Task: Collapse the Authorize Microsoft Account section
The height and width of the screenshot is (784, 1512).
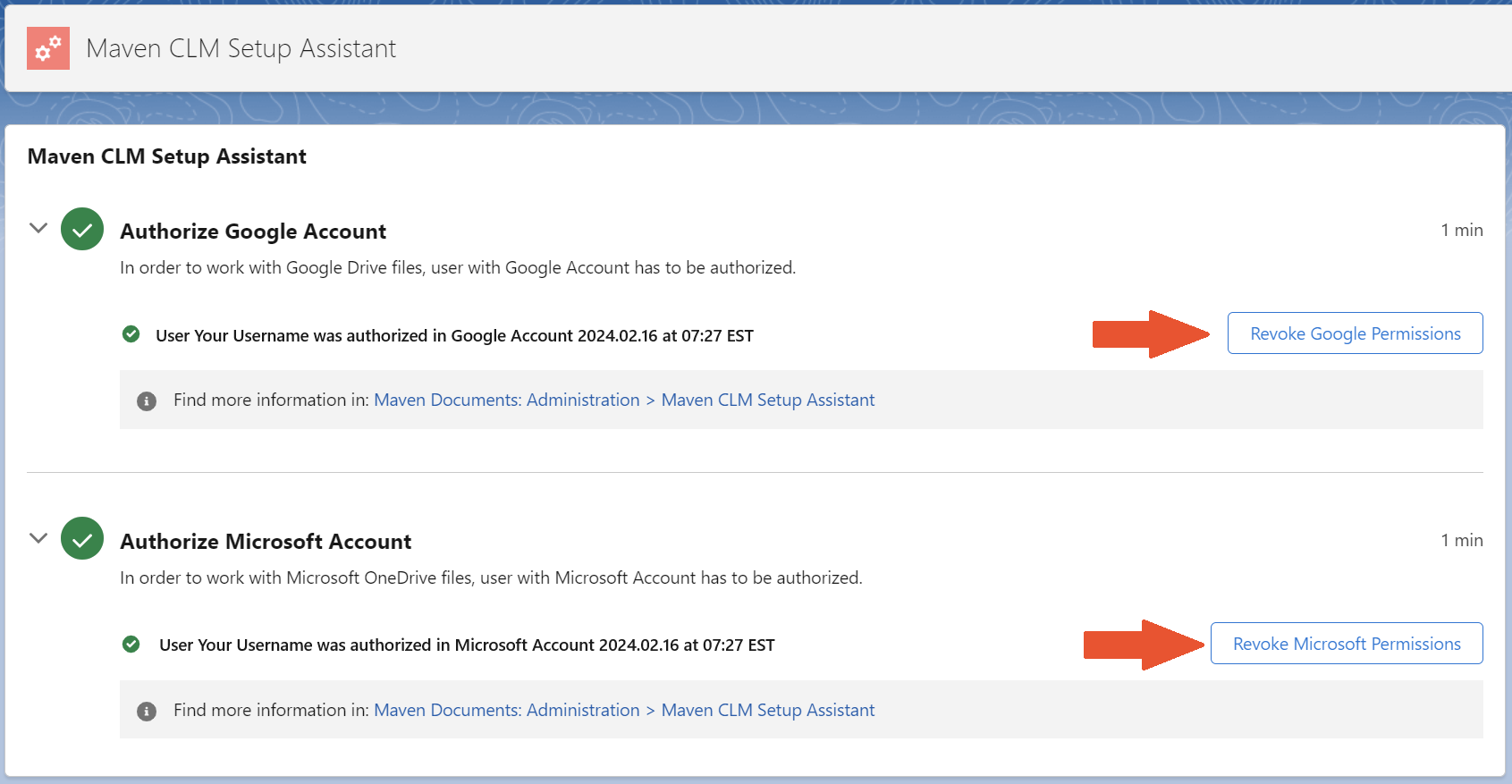Action: (x=38, y=538)
